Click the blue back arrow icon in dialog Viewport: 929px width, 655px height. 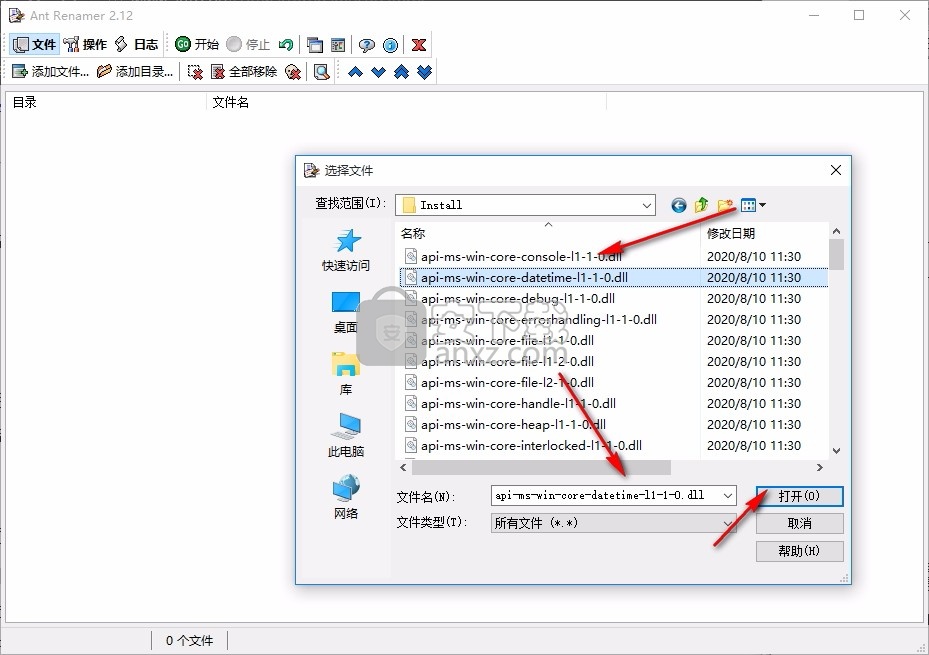click(x=678, y=205)
